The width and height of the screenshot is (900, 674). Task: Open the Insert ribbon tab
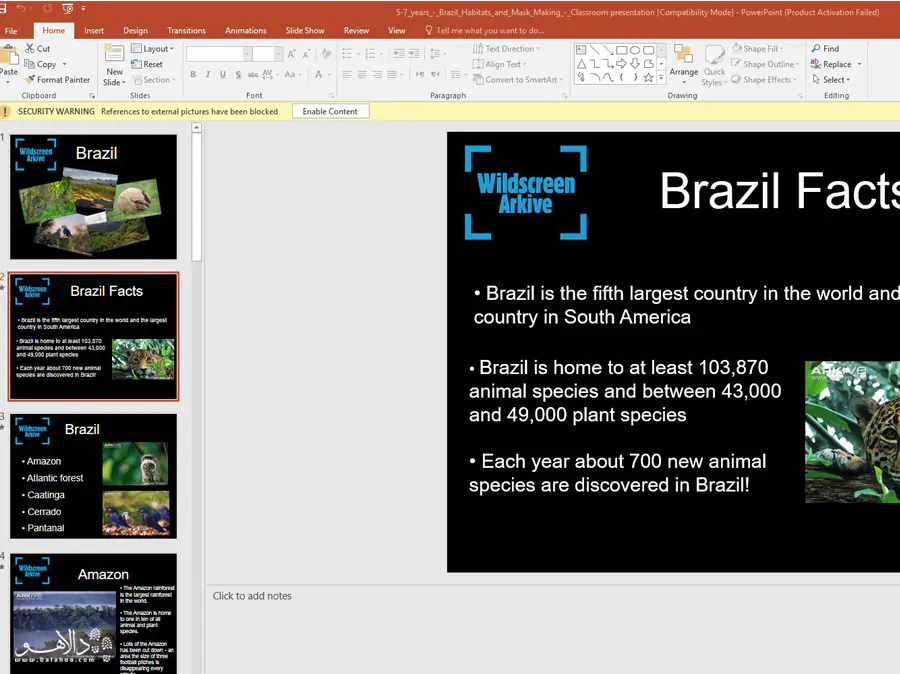(x=94, y=30)
